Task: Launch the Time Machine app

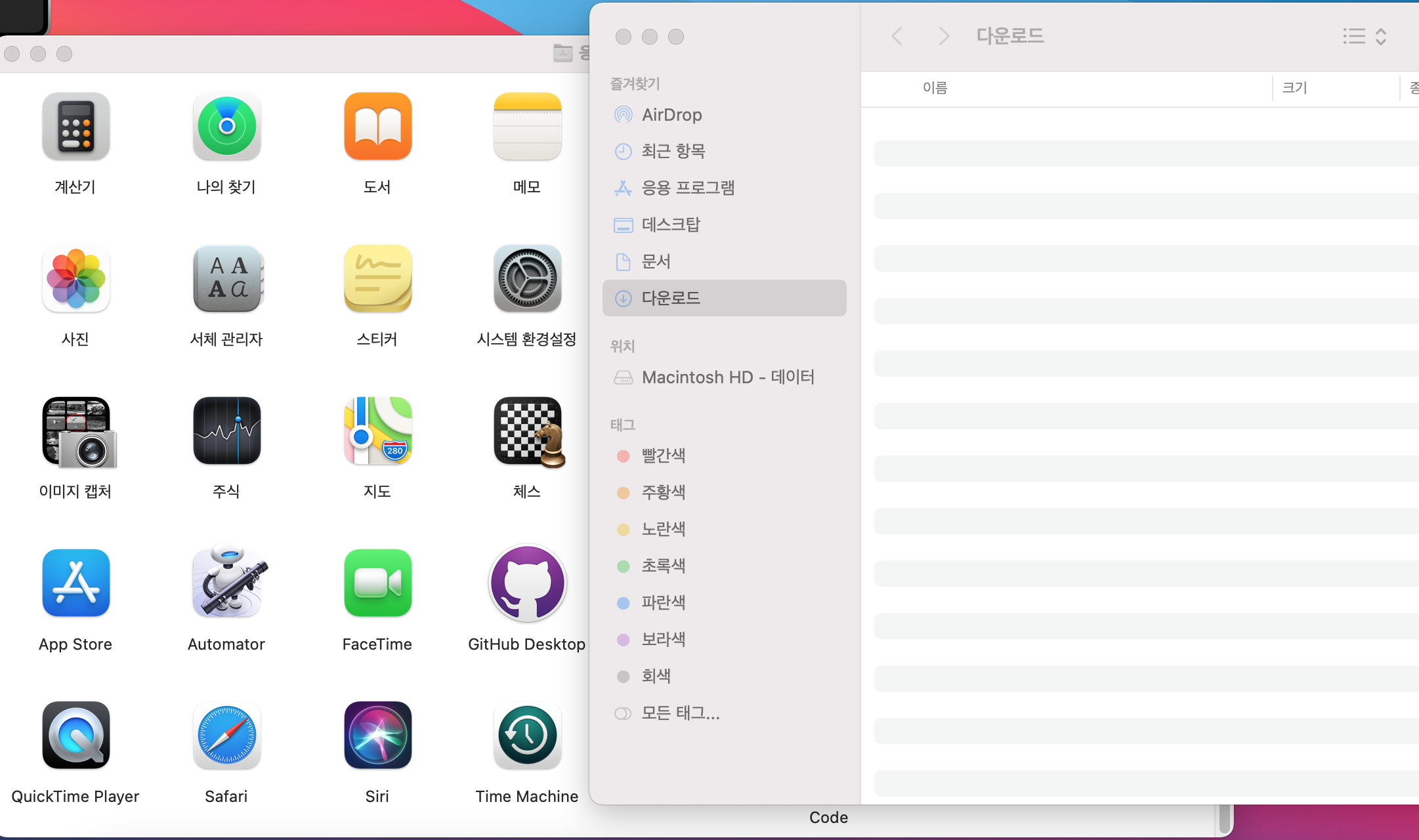Action: [527, 736]
